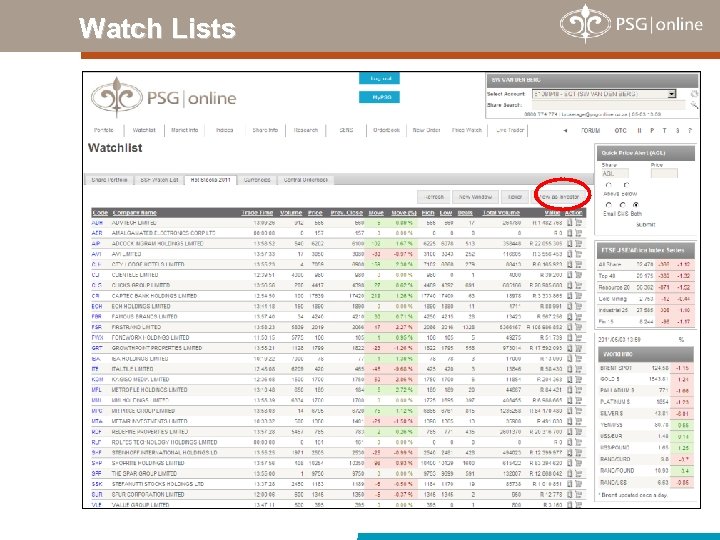Select the Email alert radio button
This screenshot has width=720, height=540.
[x=609, y=205]
